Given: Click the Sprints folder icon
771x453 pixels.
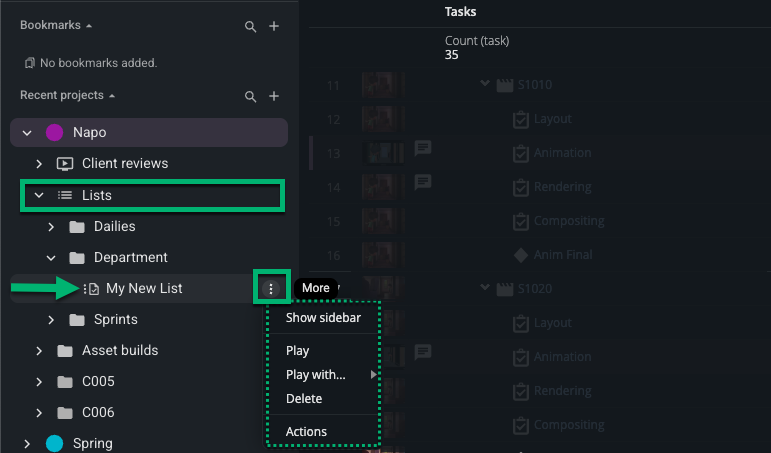Looking at the screenshot, I should (x=77, y=320).
